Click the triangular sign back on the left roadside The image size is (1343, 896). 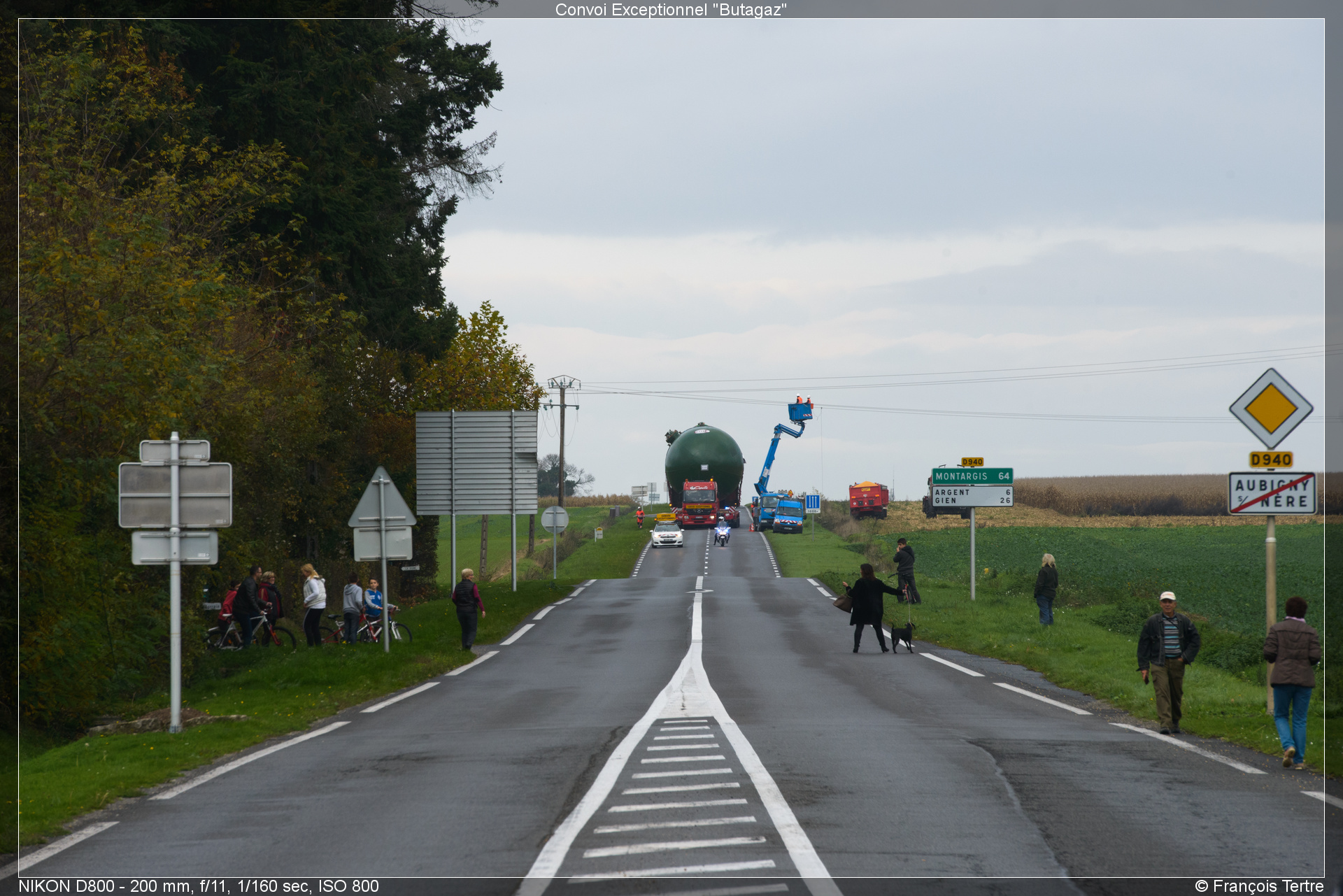(382, 497)
